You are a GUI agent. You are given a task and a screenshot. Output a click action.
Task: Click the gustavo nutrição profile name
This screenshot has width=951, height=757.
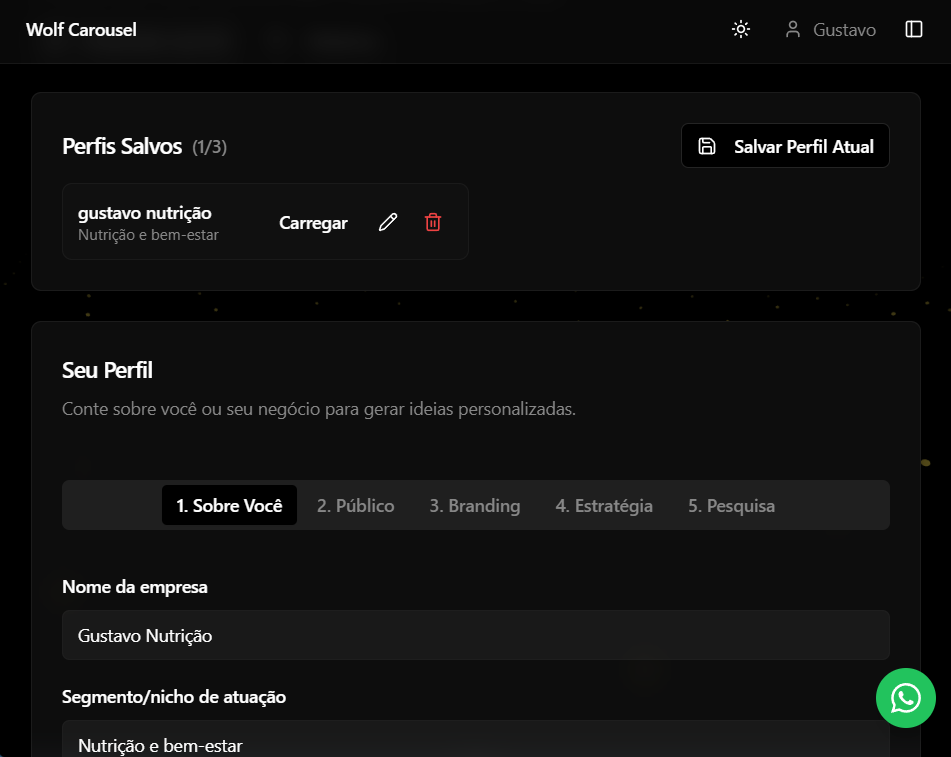[x=145, y=213]
